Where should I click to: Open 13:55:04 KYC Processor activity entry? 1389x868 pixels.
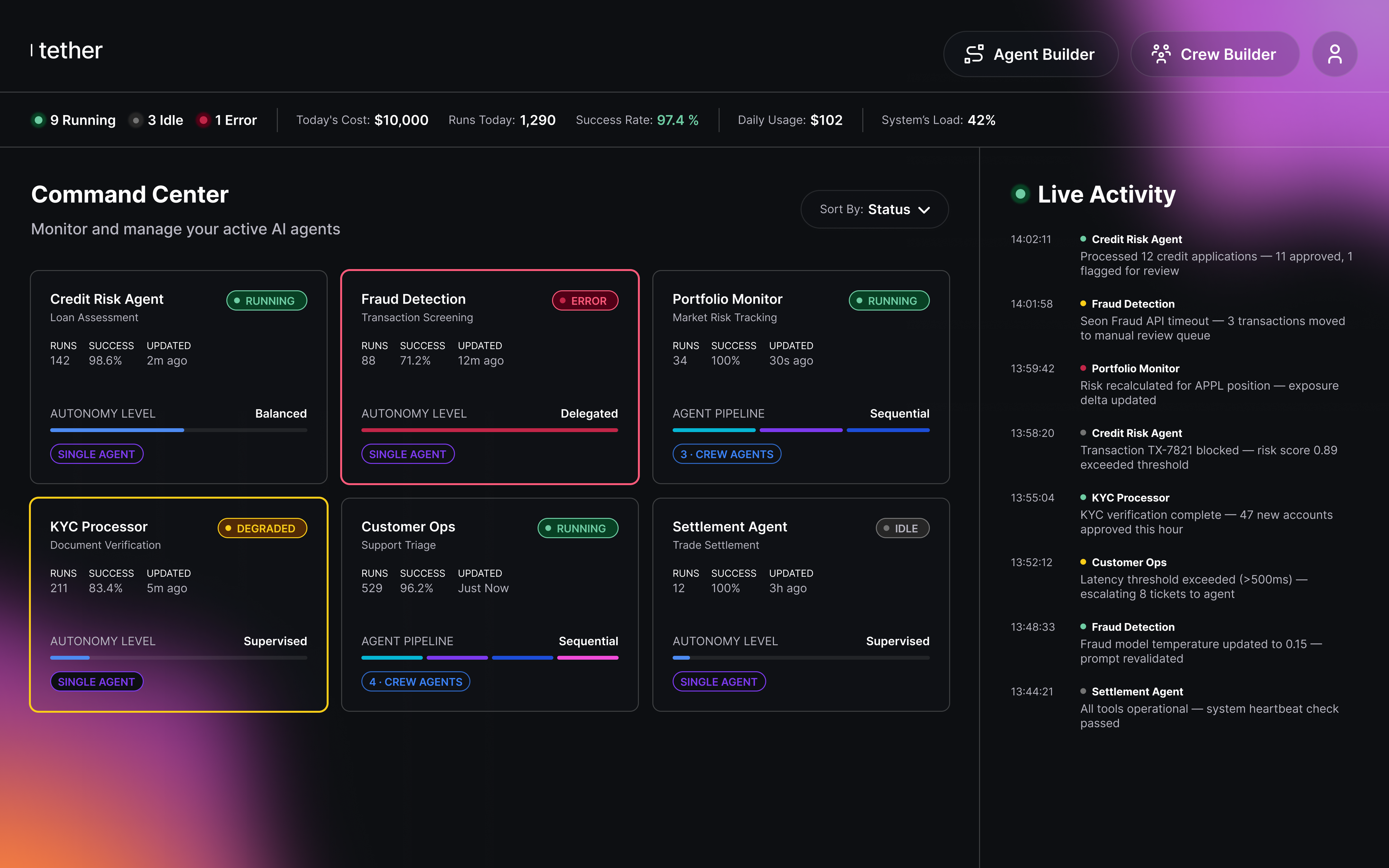click(x=1182, y=513)
